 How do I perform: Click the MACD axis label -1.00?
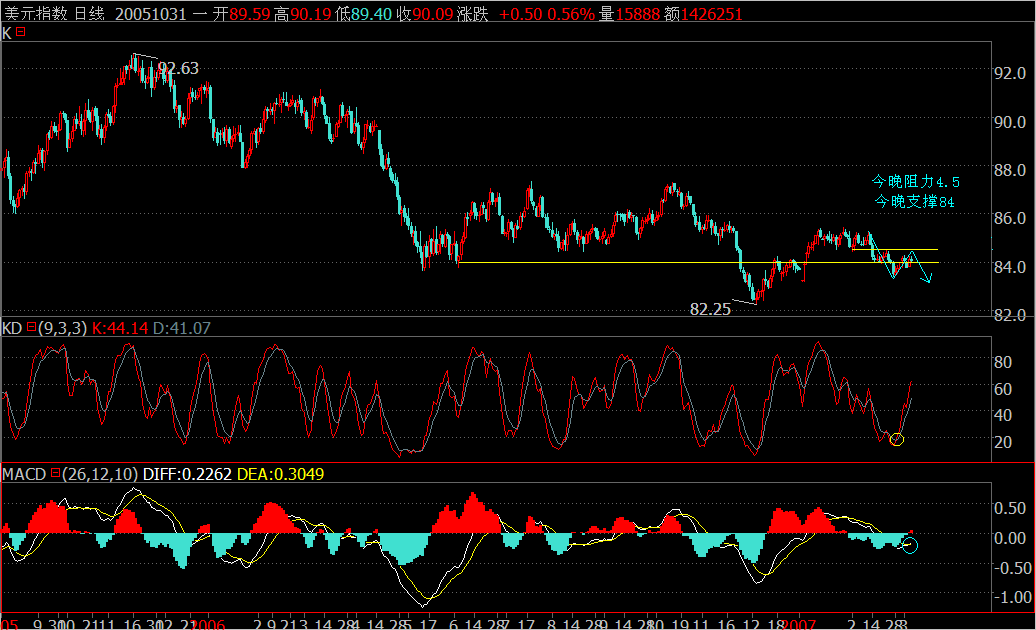tap(1012, 597)
